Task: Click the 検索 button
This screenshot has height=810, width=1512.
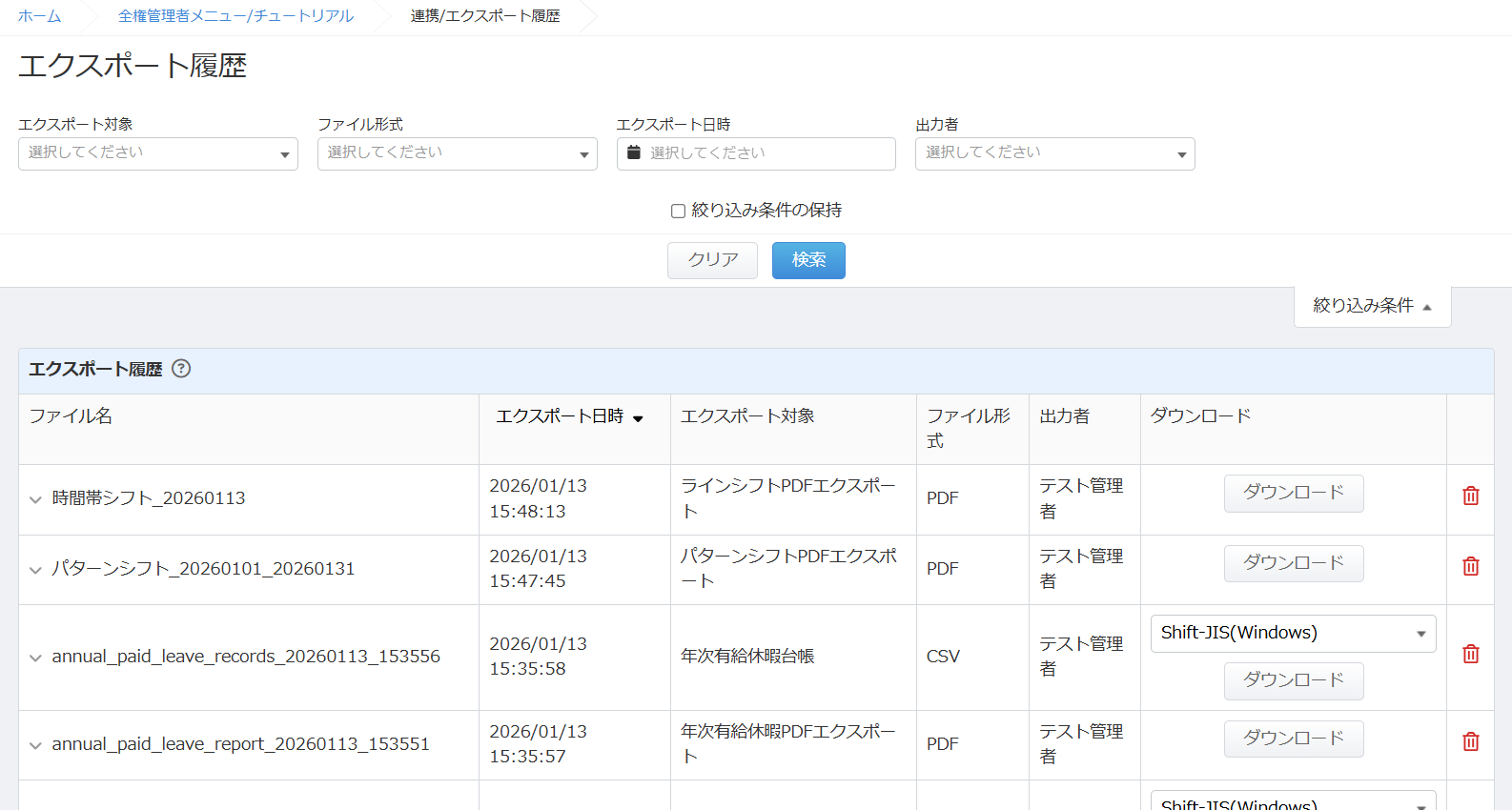Action: 807,260
